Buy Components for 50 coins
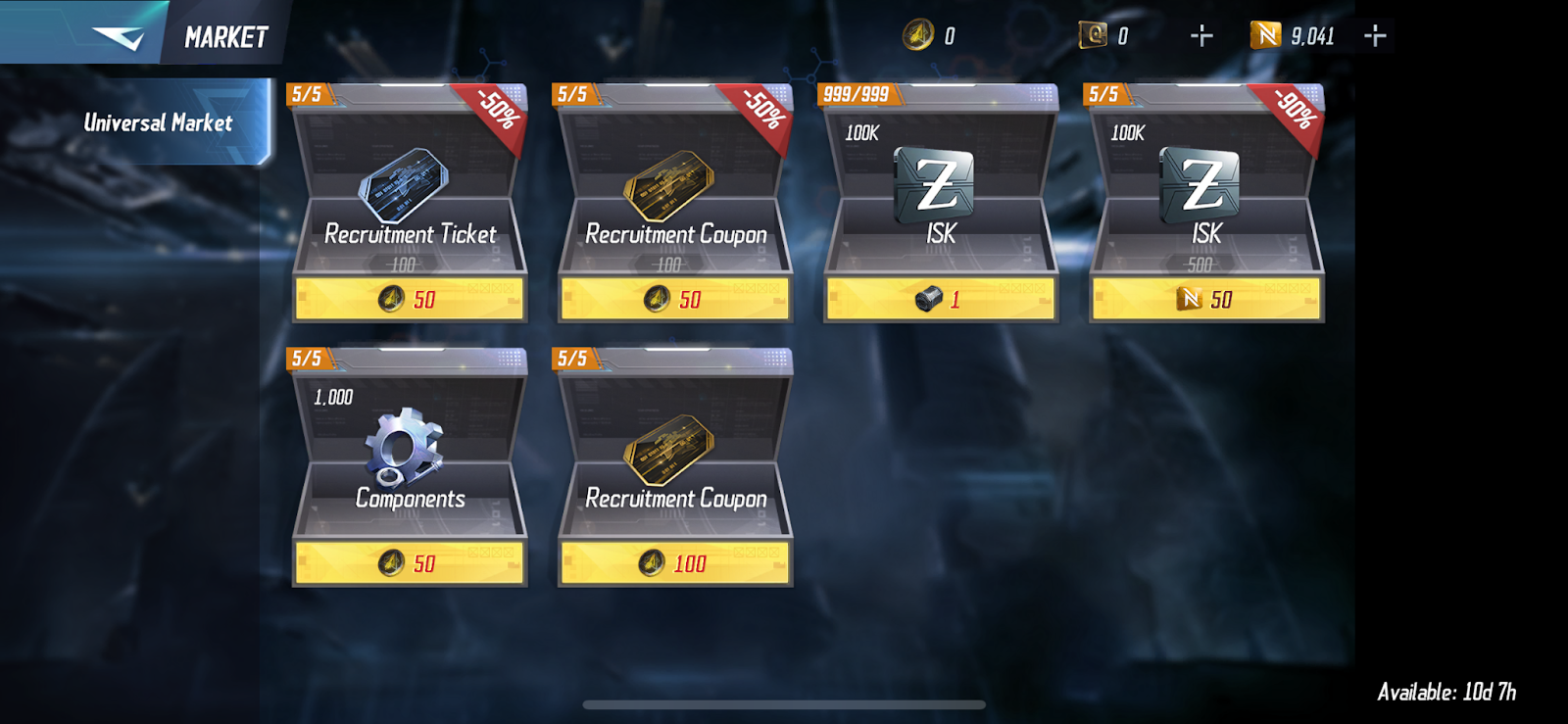The width and height of the screenshot is (1568, 724). coord(410,563)
